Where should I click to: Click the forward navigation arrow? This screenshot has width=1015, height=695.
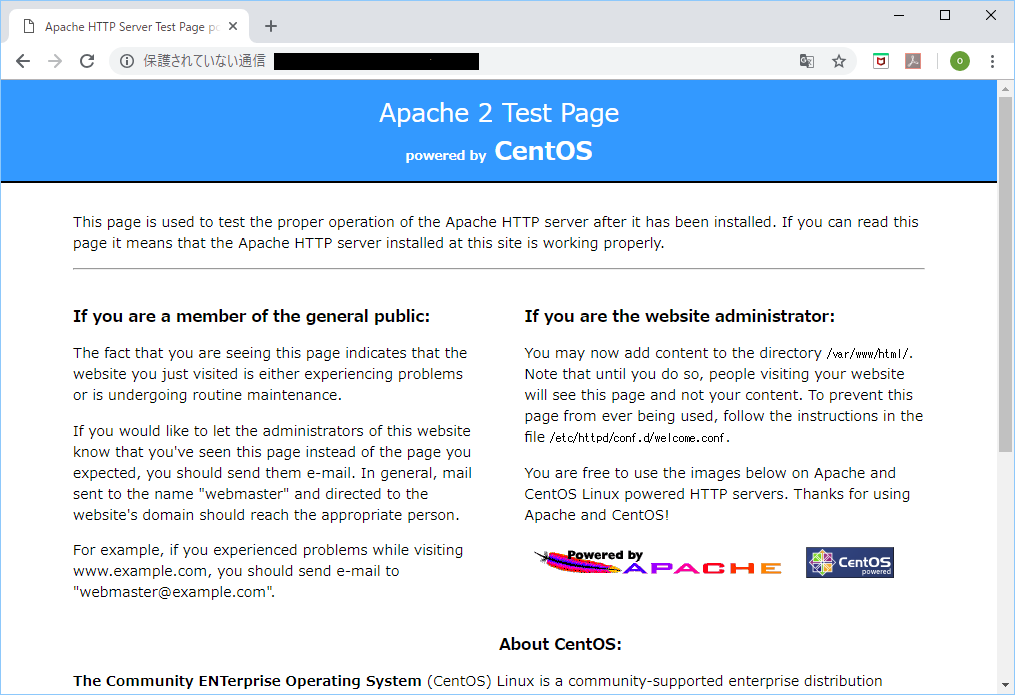pyautogui.click(x=55, y=61)
